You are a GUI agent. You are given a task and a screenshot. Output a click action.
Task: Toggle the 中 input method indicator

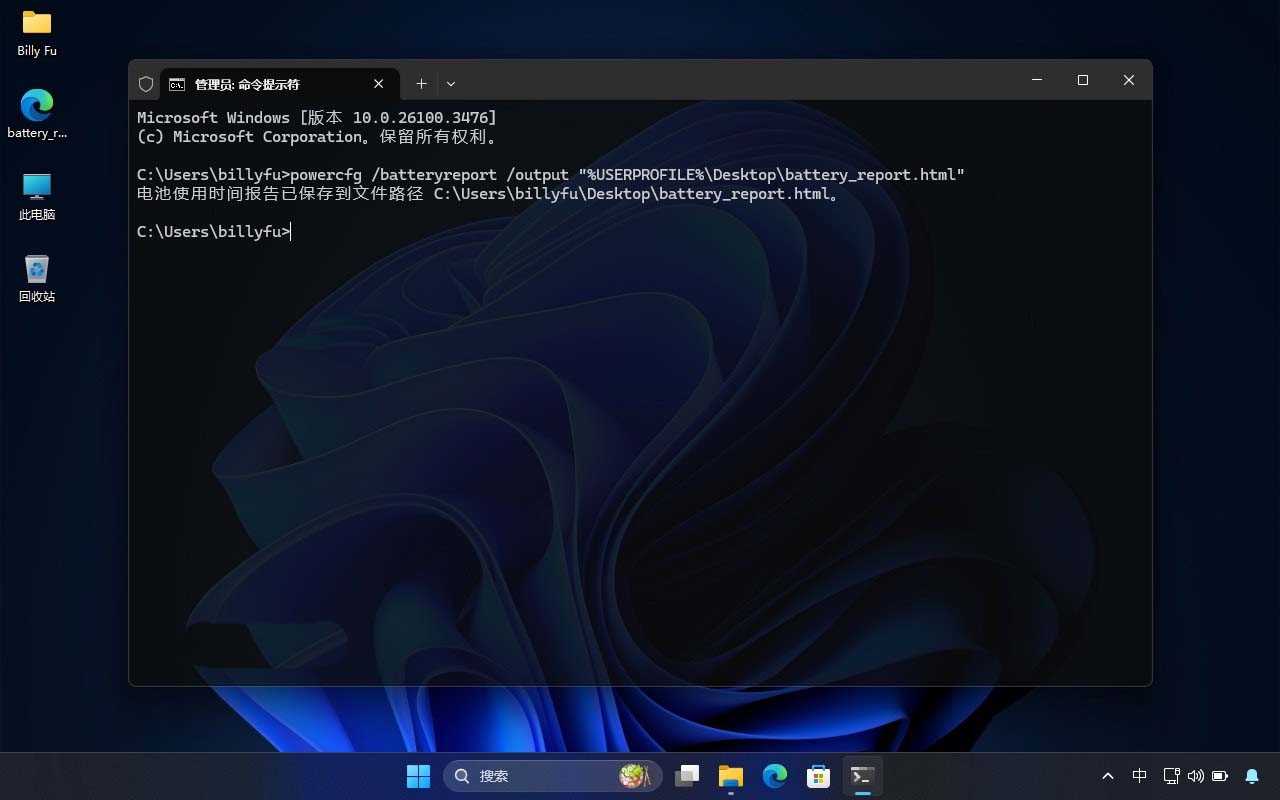point(1139,775)
